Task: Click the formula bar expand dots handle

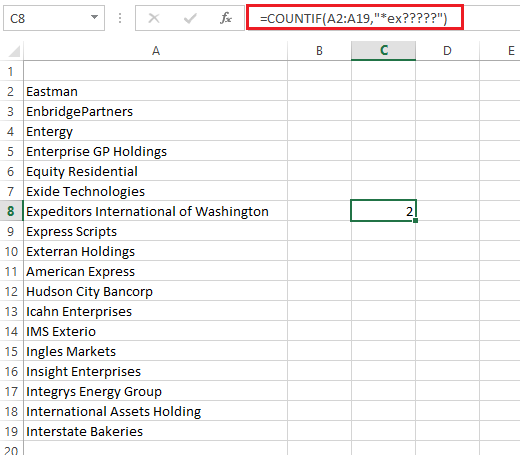Action: [120, 18]
